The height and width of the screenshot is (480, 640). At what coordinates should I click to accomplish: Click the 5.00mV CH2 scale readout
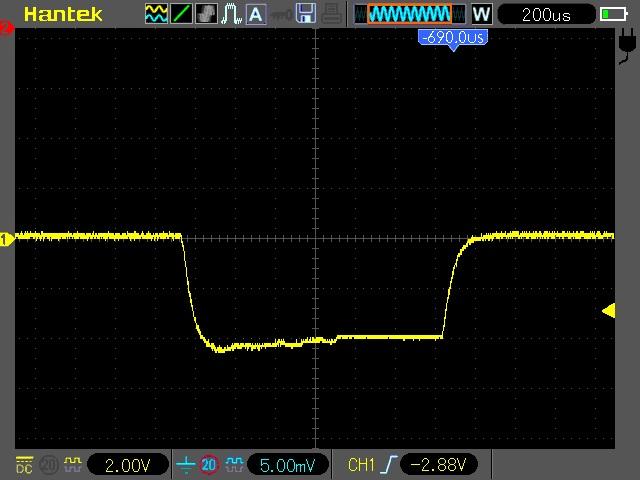coord(288,465)
